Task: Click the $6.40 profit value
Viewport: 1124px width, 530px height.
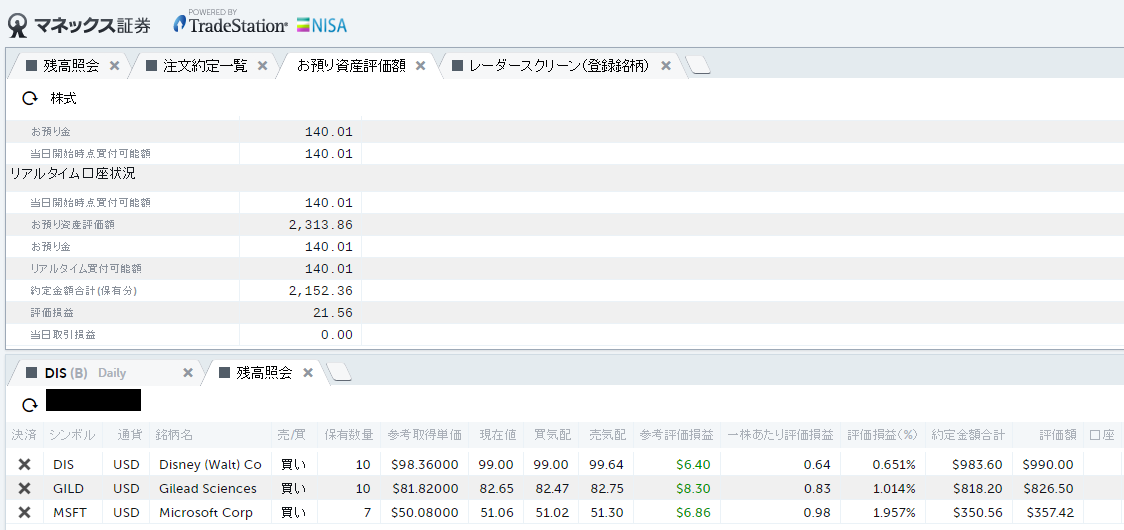Action: (x=692, y=465)
